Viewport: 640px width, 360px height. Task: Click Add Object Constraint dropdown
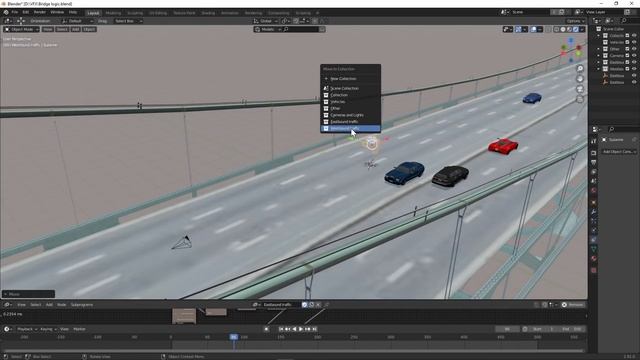(620, 151)
